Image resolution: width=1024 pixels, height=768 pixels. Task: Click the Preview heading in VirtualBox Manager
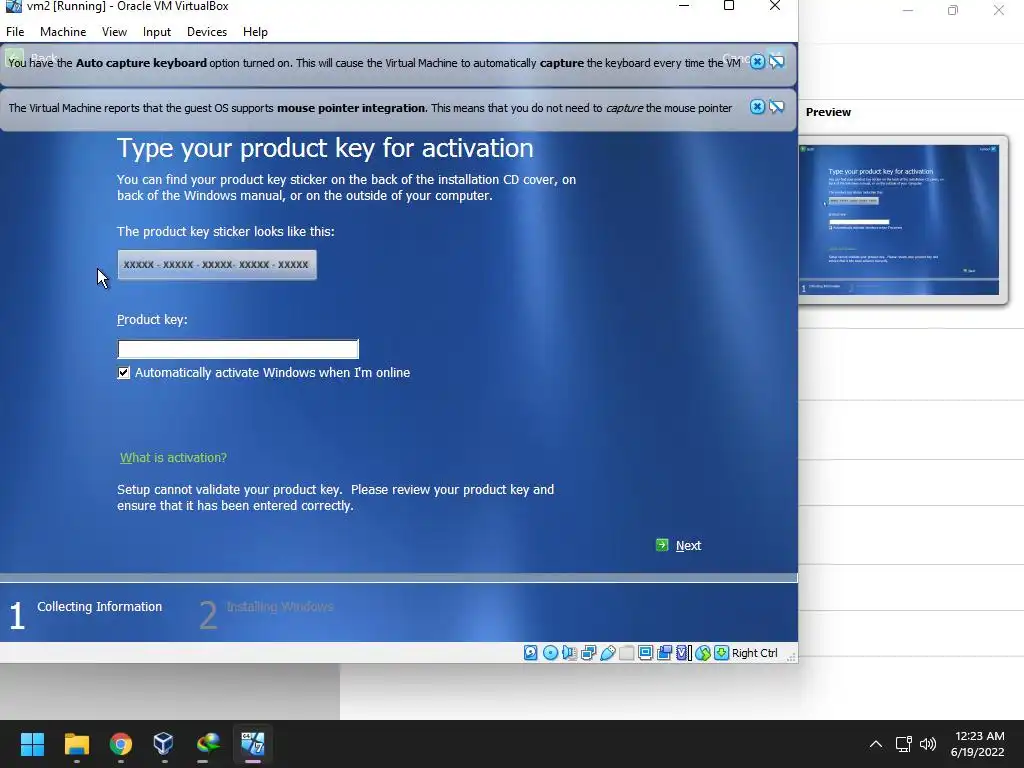(x=828, y=112)
